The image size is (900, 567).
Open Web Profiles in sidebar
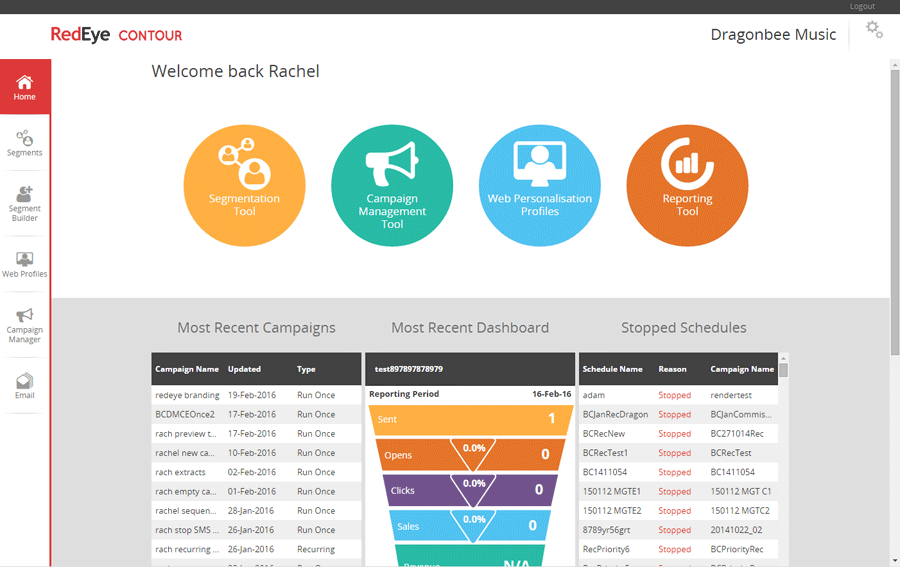click(x=25, y=265)
